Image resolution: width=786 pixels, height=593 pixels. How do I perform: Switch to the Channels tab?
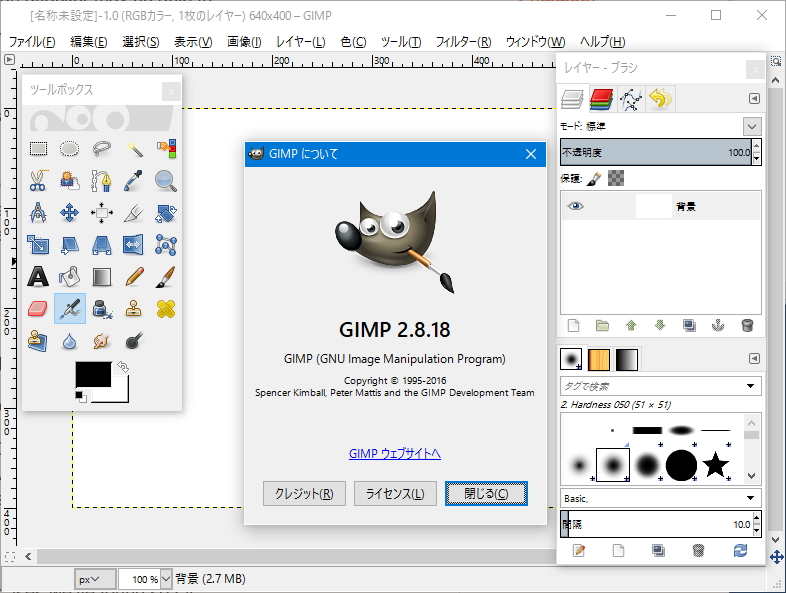(x=601, y=99)
